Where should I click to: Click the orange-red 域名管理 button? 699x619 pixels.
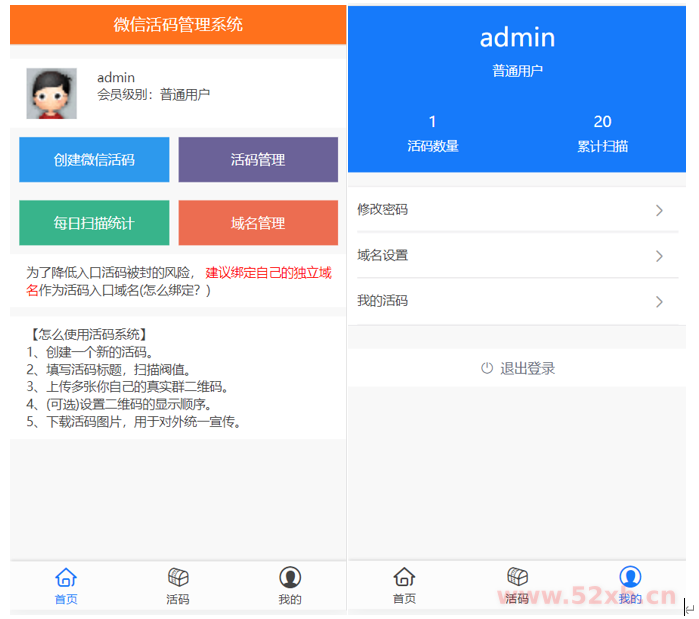tap(258, 223)
